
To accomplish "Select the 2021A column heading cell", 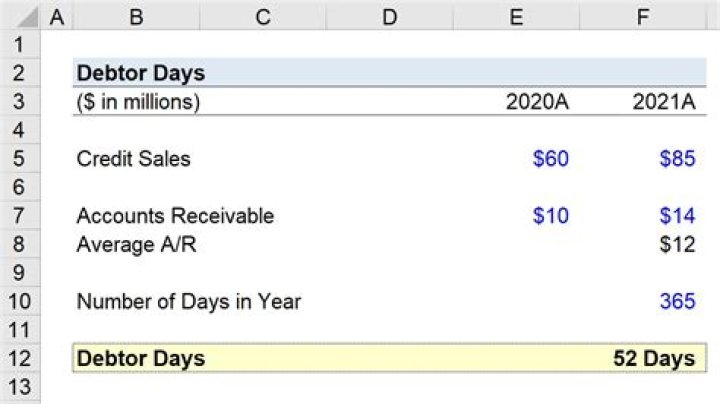I will point(663,102).
